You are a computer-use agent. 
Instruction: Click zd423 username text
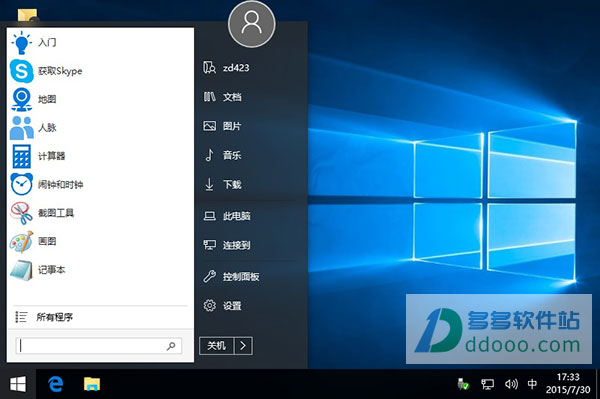[236, 68]
